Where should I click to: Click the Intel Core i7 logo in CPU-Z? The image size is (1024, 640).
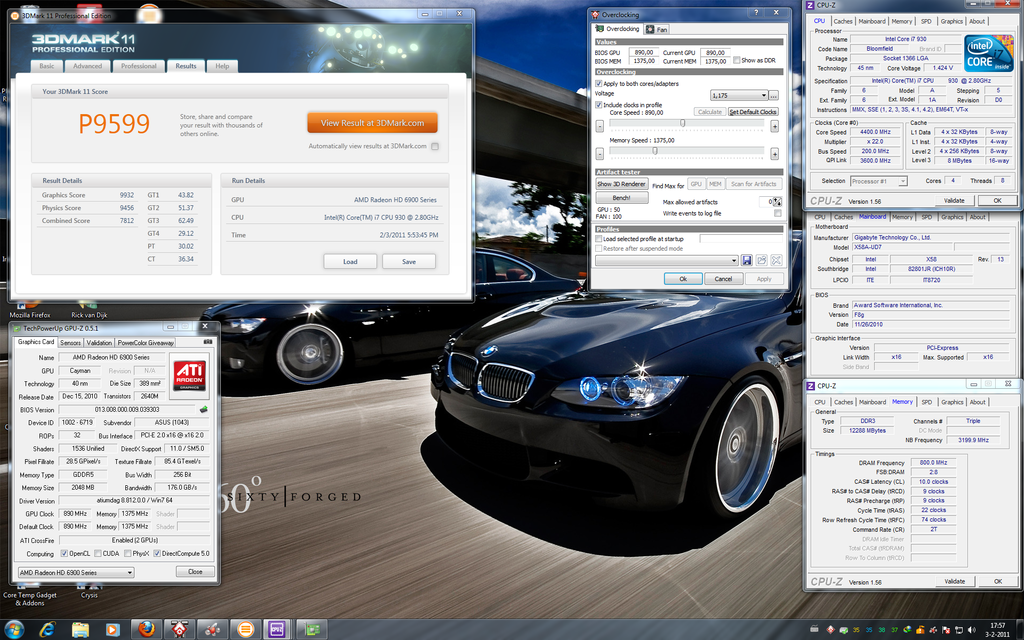point(988,53)
